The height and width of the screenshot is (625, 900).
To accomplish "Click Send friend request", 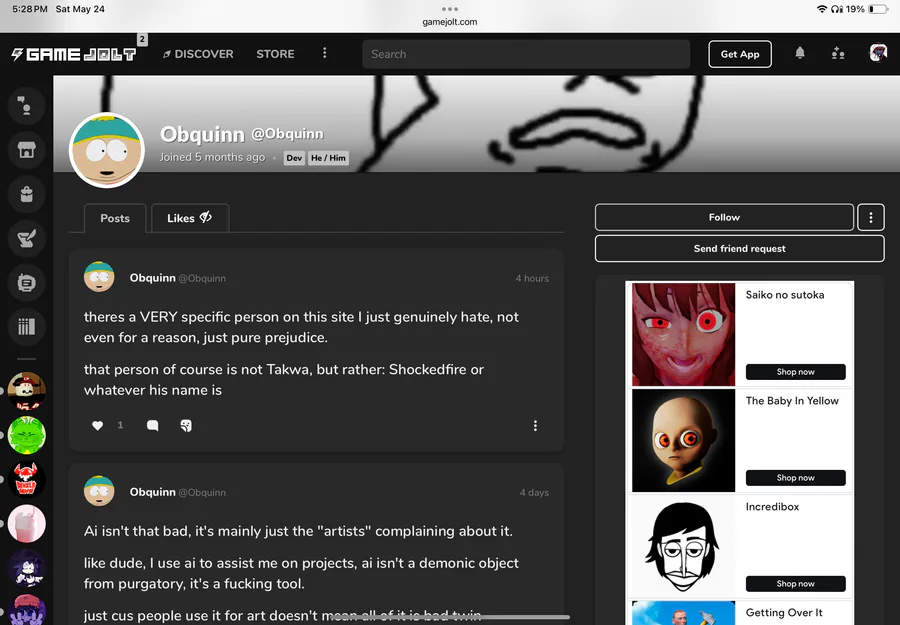I will coord(739,249).
